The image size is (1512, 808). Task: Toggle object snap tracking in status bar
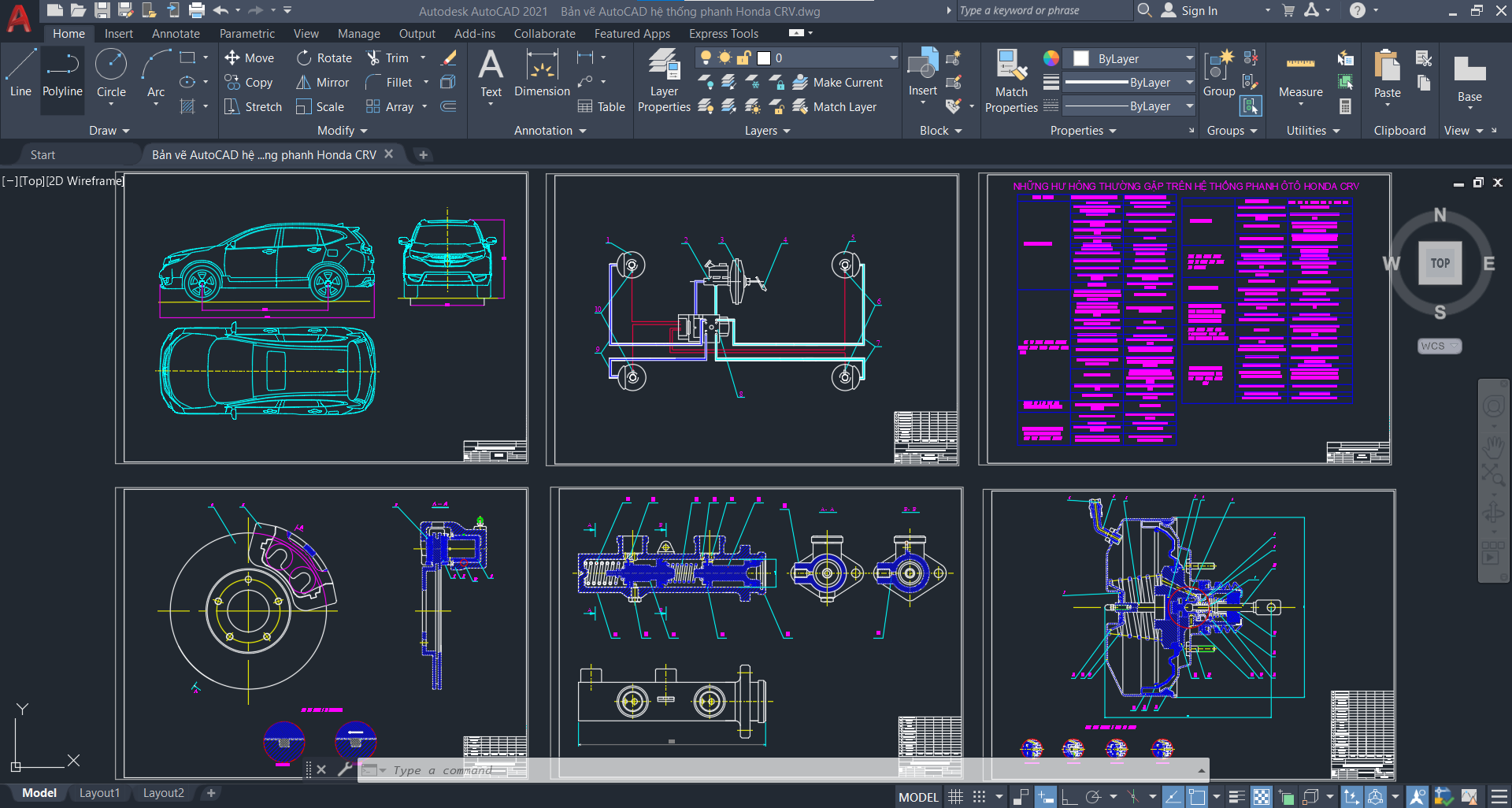(x=1173, y=797)
